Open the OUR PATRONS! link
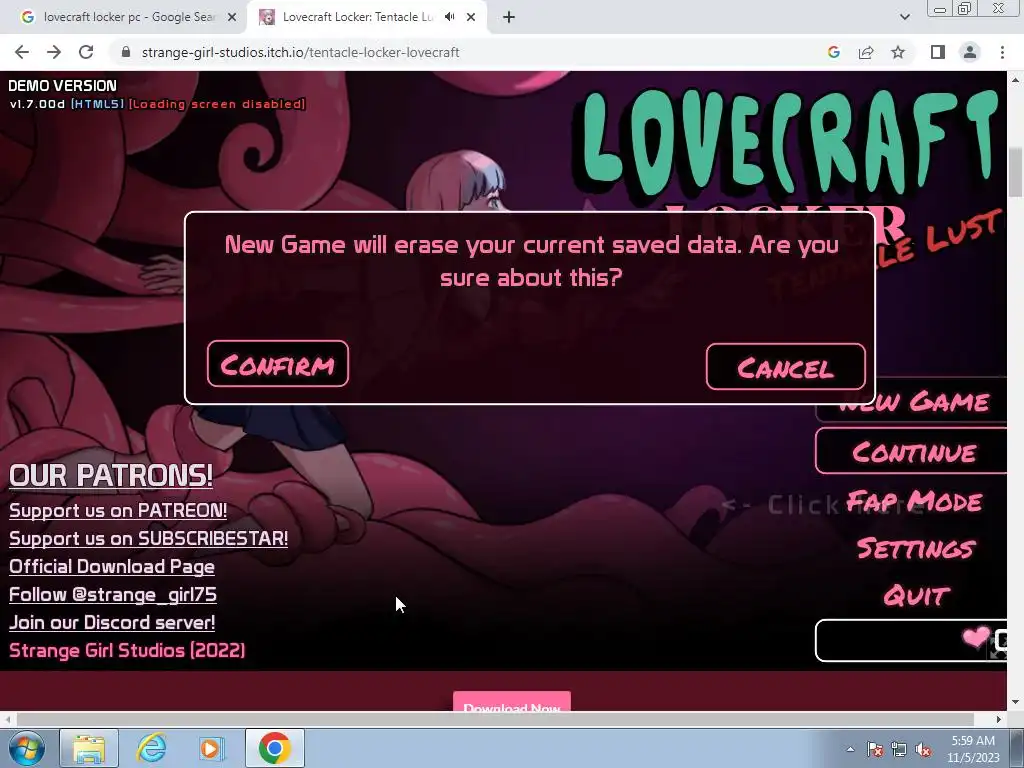The image size is (1024, 768). pyautogui.click(x=111, y=475)
